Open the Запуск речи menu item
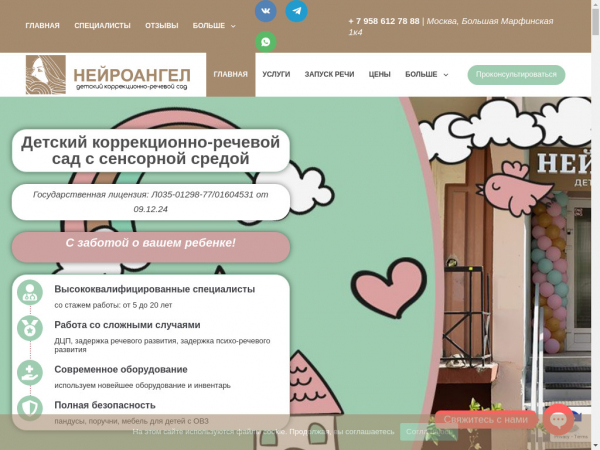The image size is (600, 450). [x=329, y=74]
